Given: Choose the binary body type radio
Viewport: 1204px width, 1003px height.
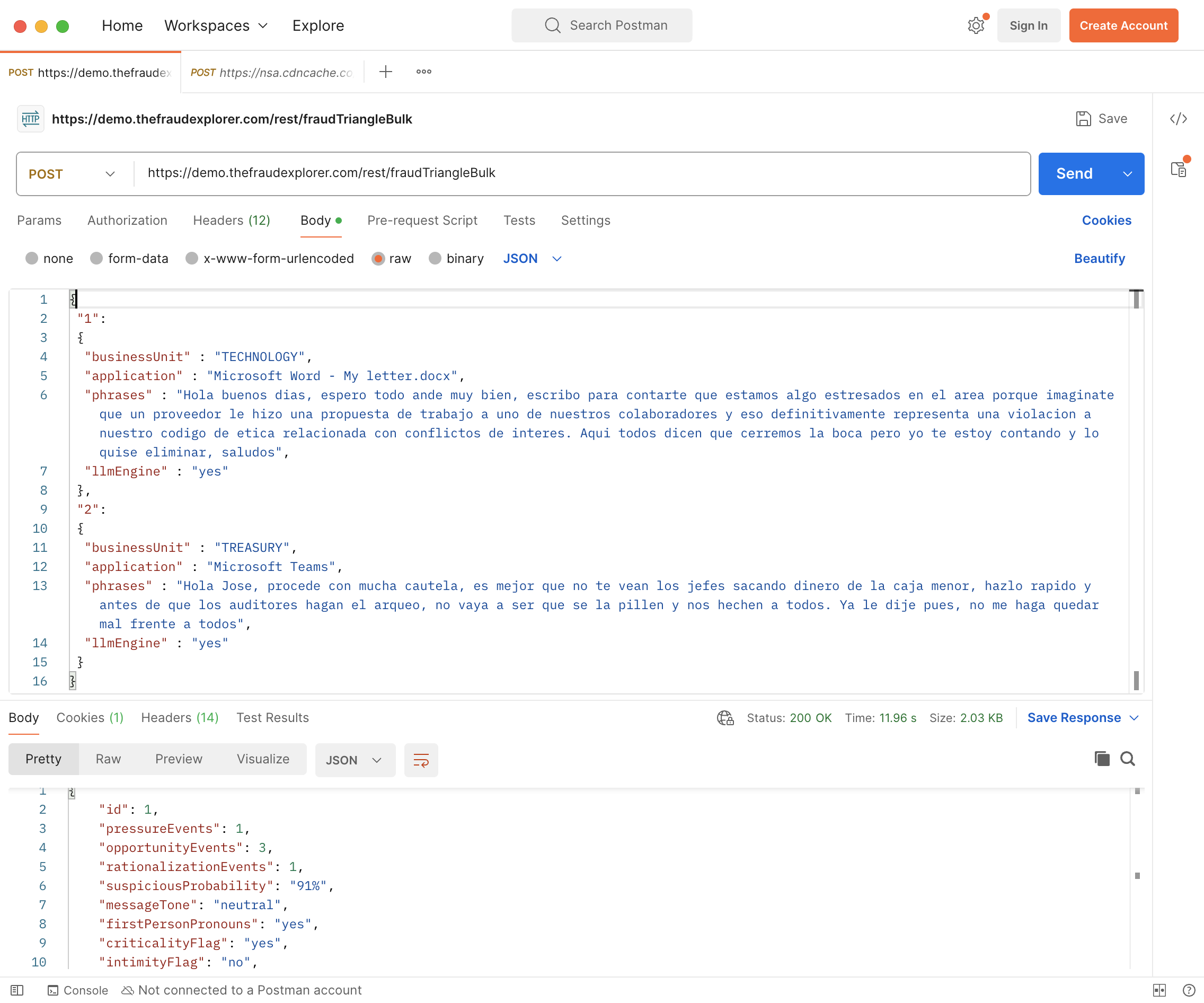Looking at the screenshot, I should (435, 258).
